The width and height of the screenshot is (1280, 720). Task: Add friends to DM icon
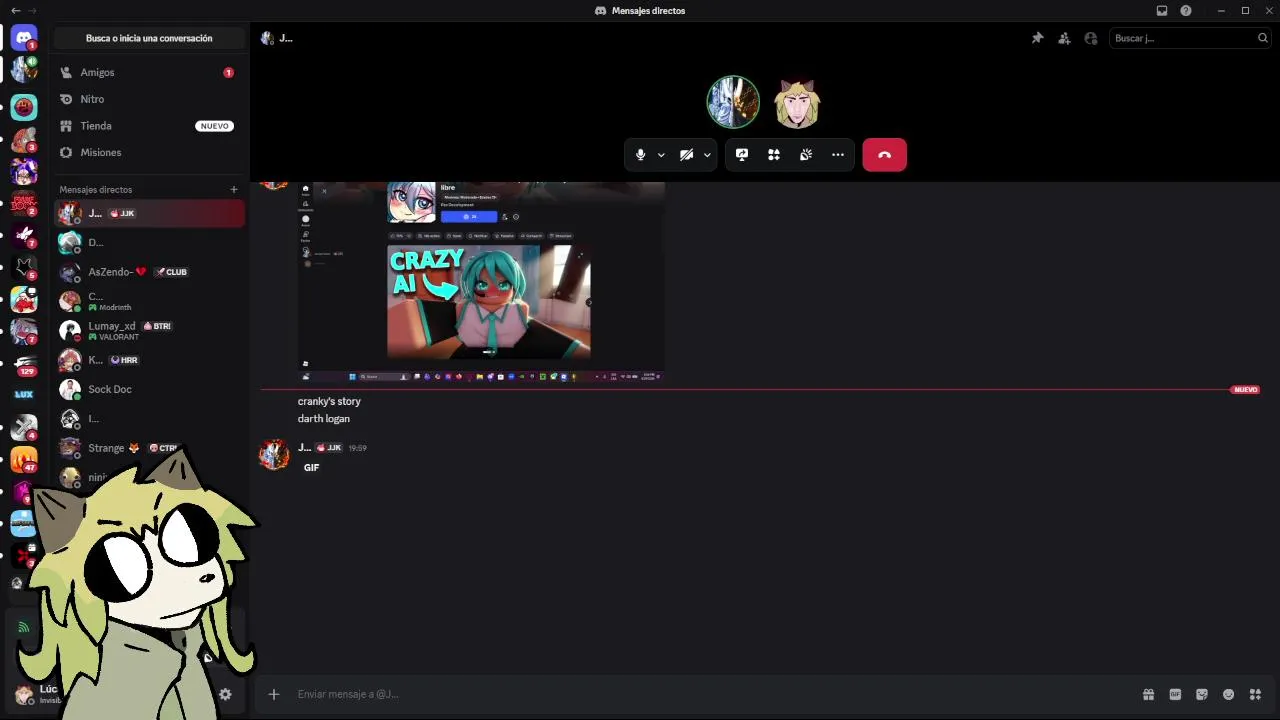1064,38
